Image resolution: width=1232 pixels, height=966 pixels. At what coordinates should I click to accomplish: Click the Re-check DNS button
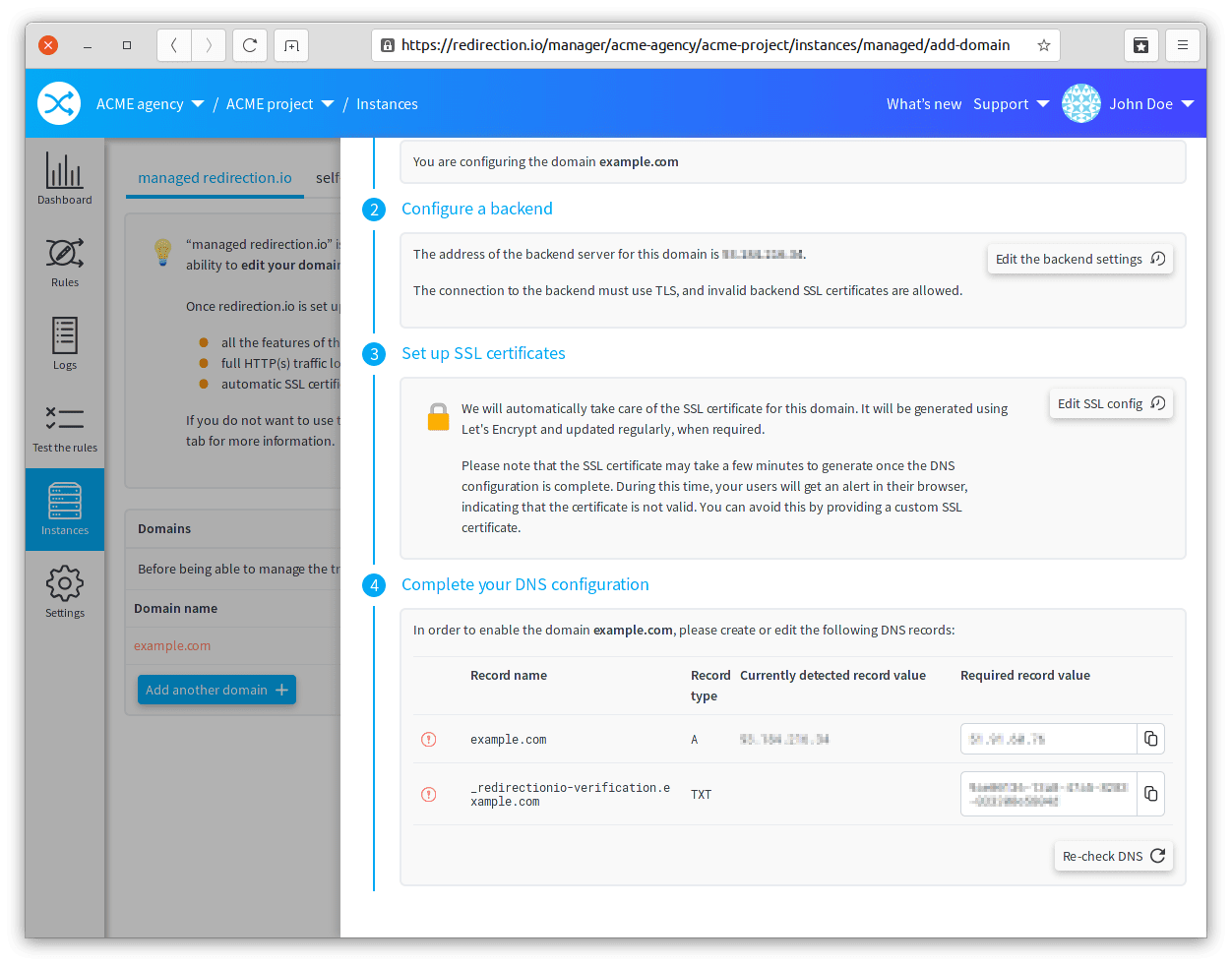coord(1114,856)
